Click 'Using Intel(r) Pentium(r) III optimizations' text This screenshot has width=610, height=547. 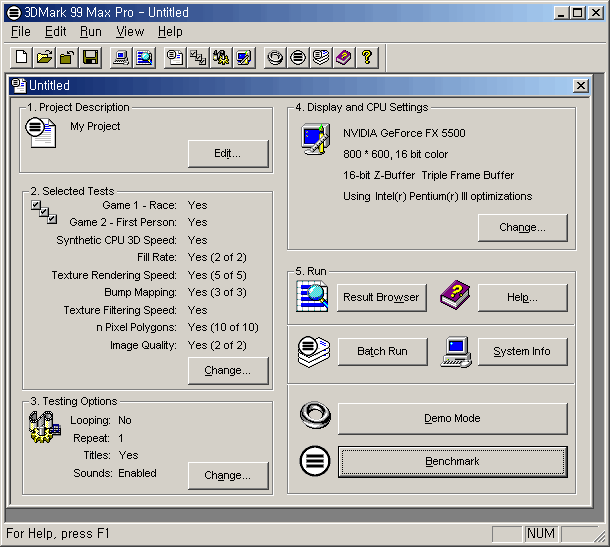[x=437, y=196]
